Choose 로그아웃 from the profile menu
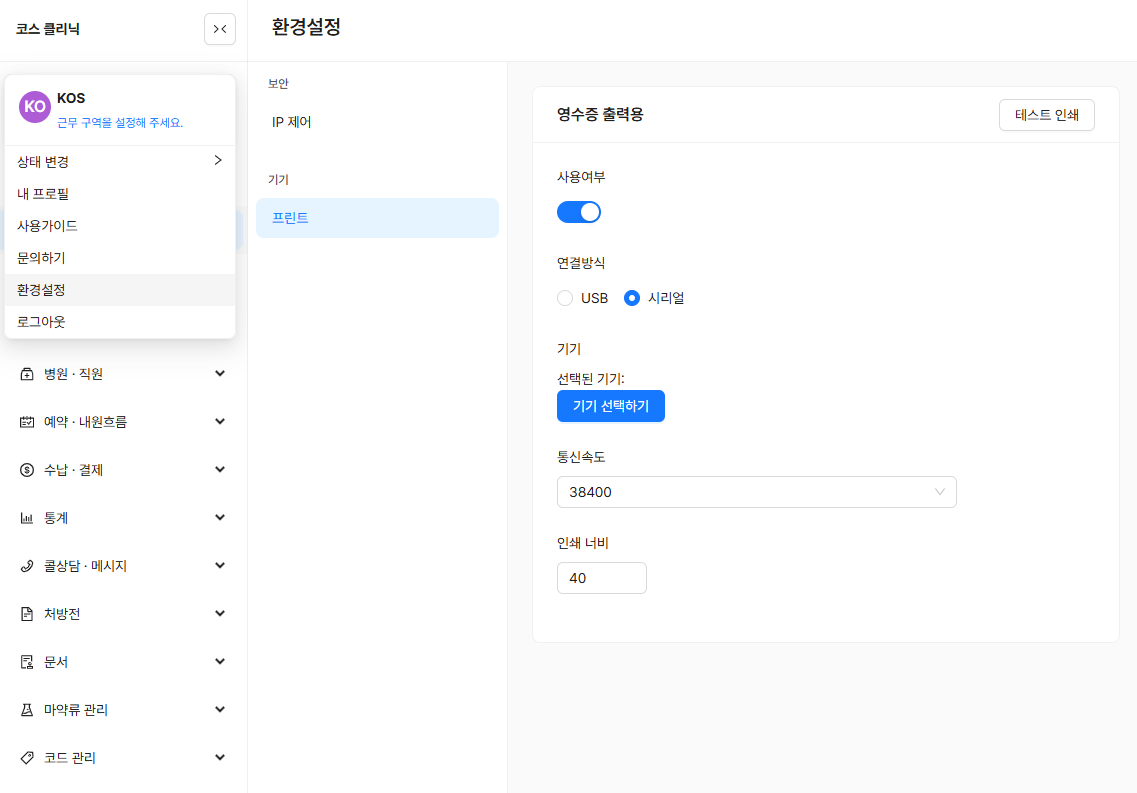Image resolution: width=1137 pixels, height=793 pixels. point(42,322)
